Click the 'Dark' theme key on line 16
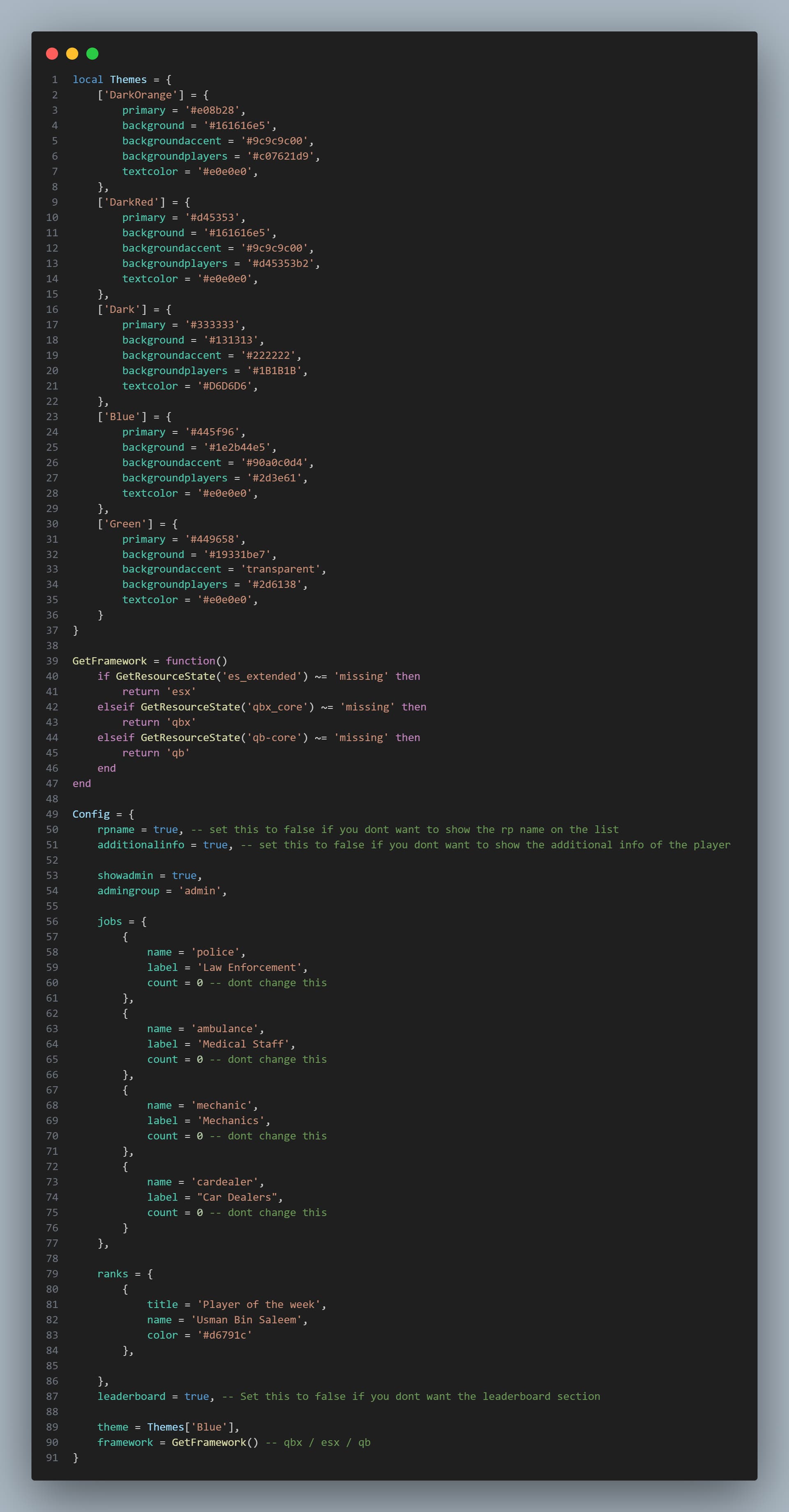789x1512 pixels. 122,309
